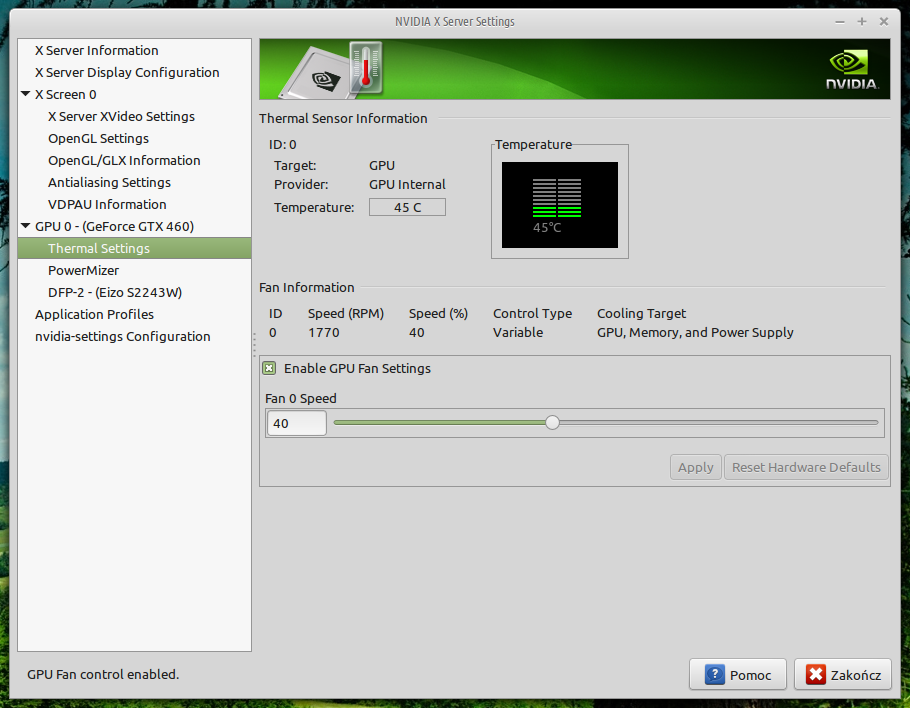Click the window title NVIDIA X Server Settings
This screenshot has width=910, height=708.
tap(455, 21)
